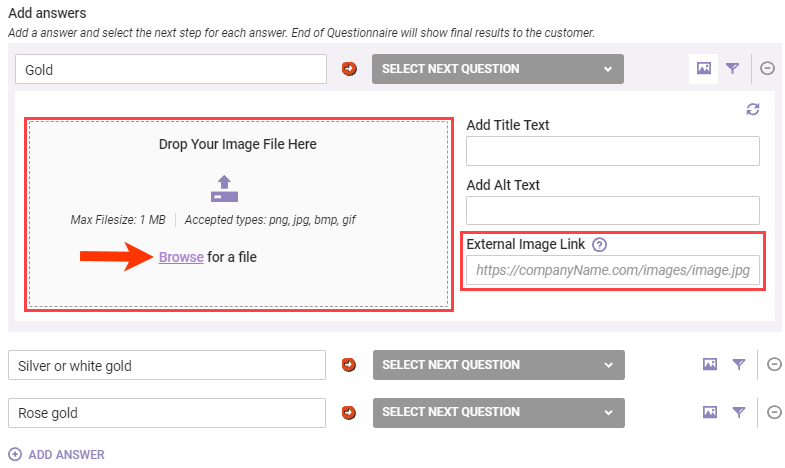This screenshot has width=785, height=468.
Task: Click the filter icon for Silver or white gold
Action: (738, 365)
